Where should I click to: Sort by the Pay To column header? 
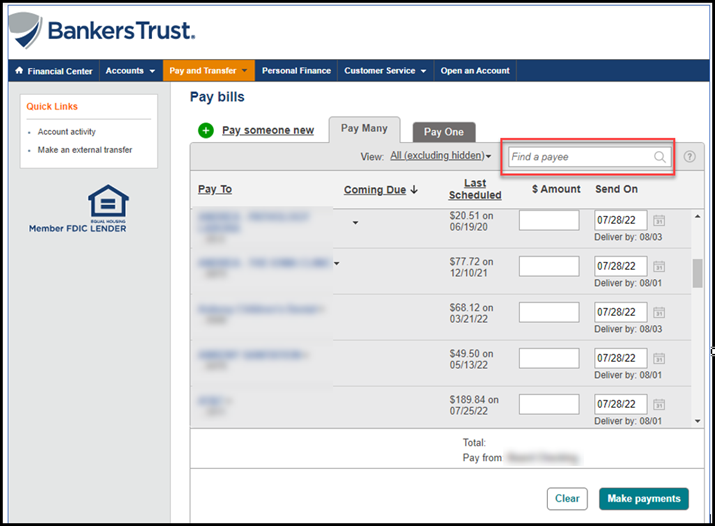tap(215, 189)
